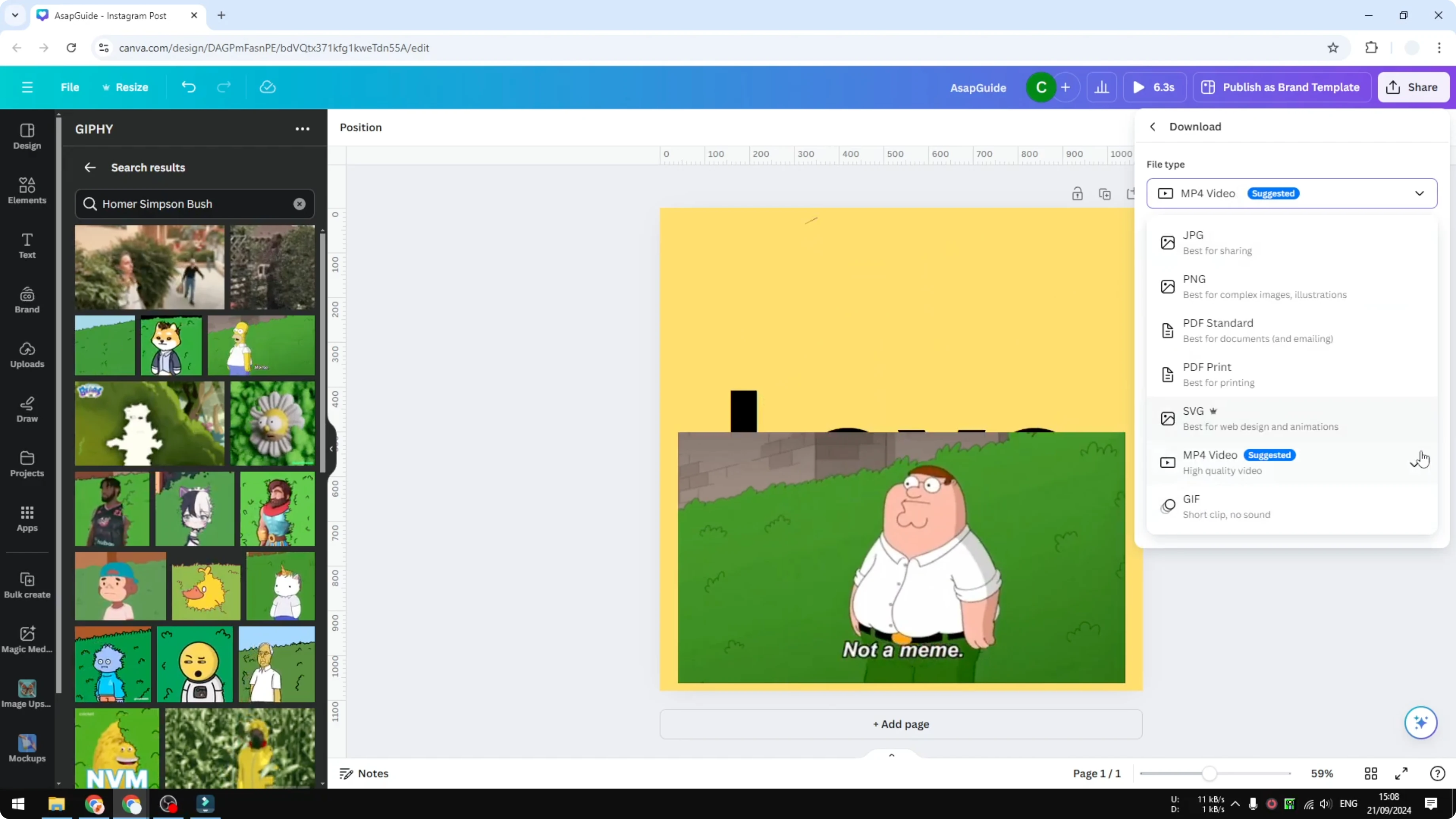Open the Elements panel
The height and width of the screenshot is (819, 1456).
tap(27, 191)
